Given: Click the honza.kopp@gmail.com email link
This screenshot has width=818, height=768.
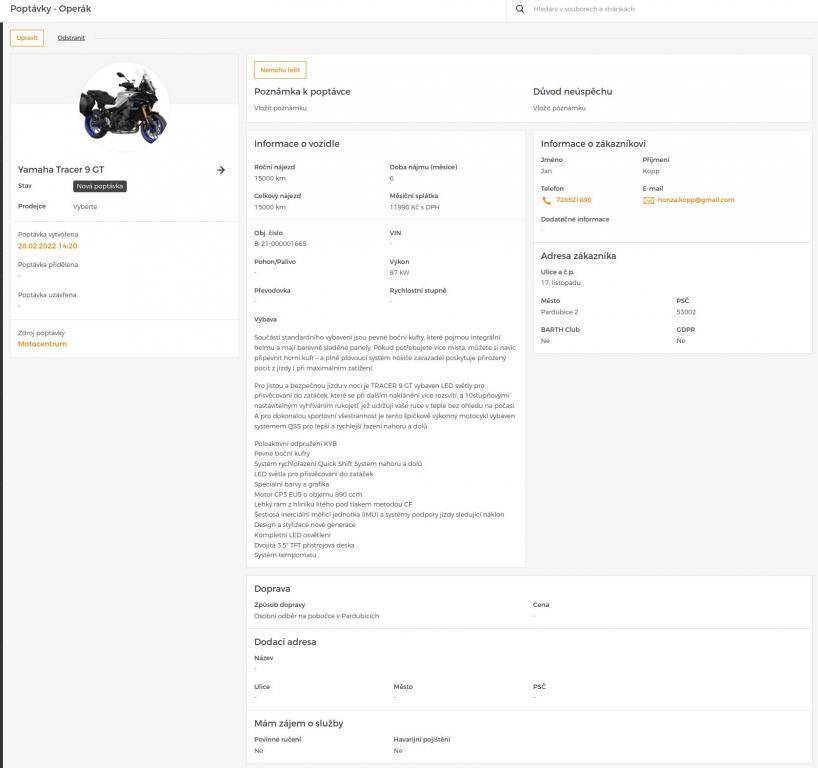Looking at the screenshot, I should (x=695, y=200).
